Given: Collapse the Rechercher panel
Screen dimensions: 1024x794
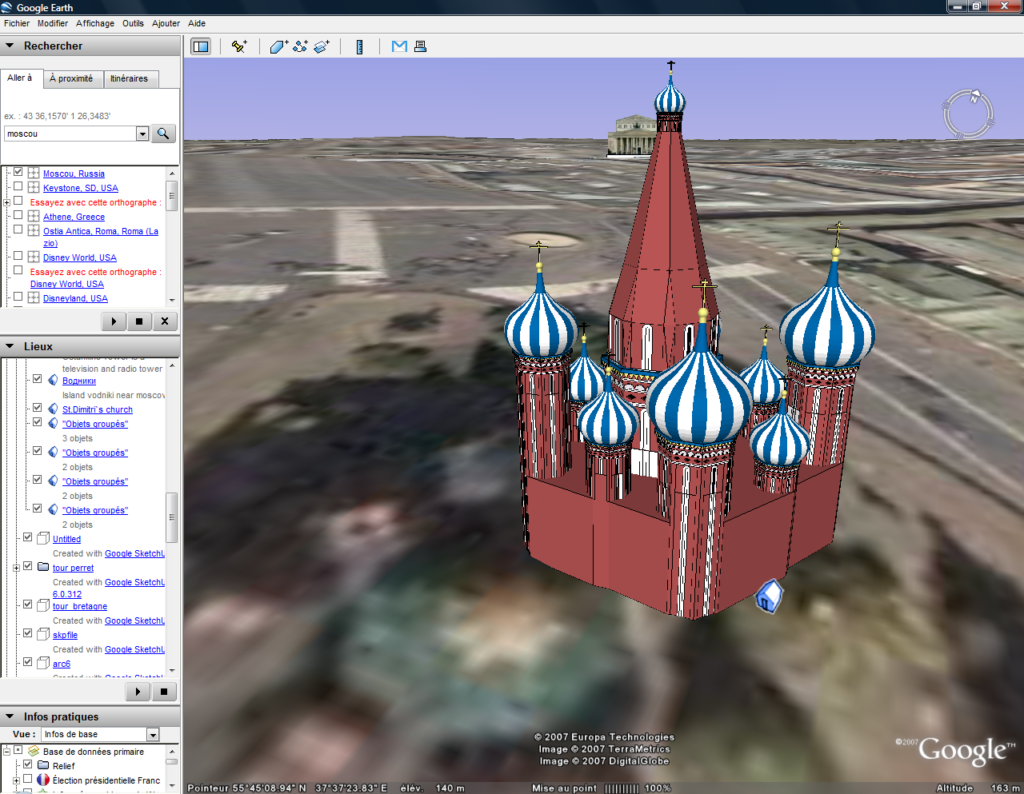Looking at the screenshot, I should pos(10,46).
